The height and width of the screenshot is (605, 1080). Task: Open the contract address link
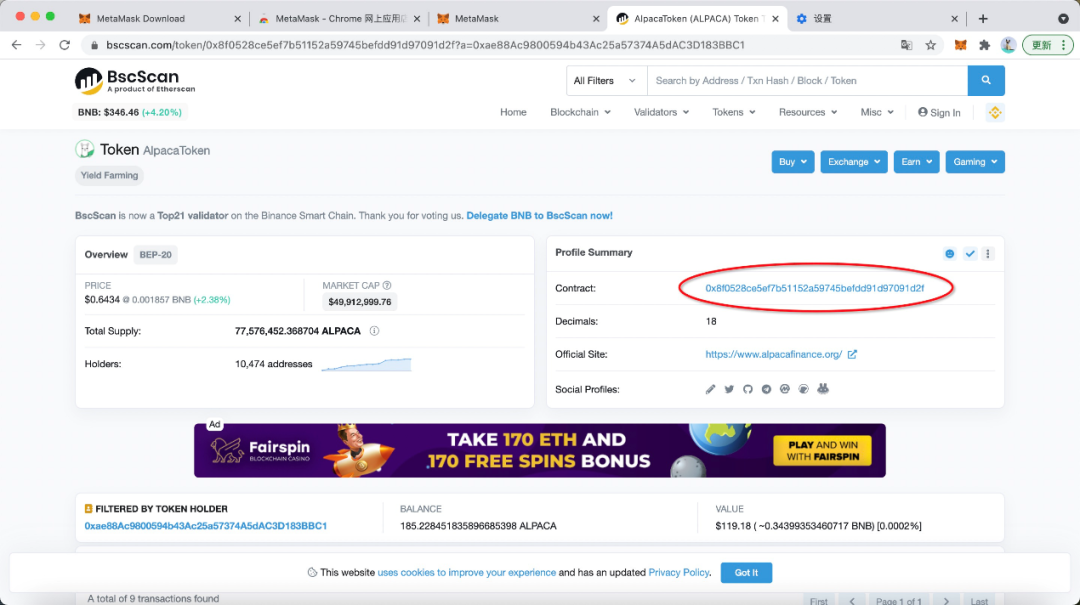[815, 288]
